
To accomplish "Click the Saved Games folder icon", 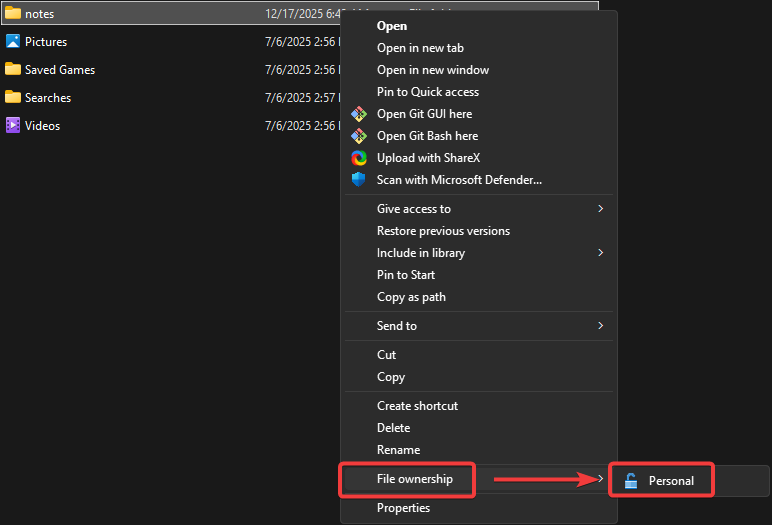I will coord(13,70).
